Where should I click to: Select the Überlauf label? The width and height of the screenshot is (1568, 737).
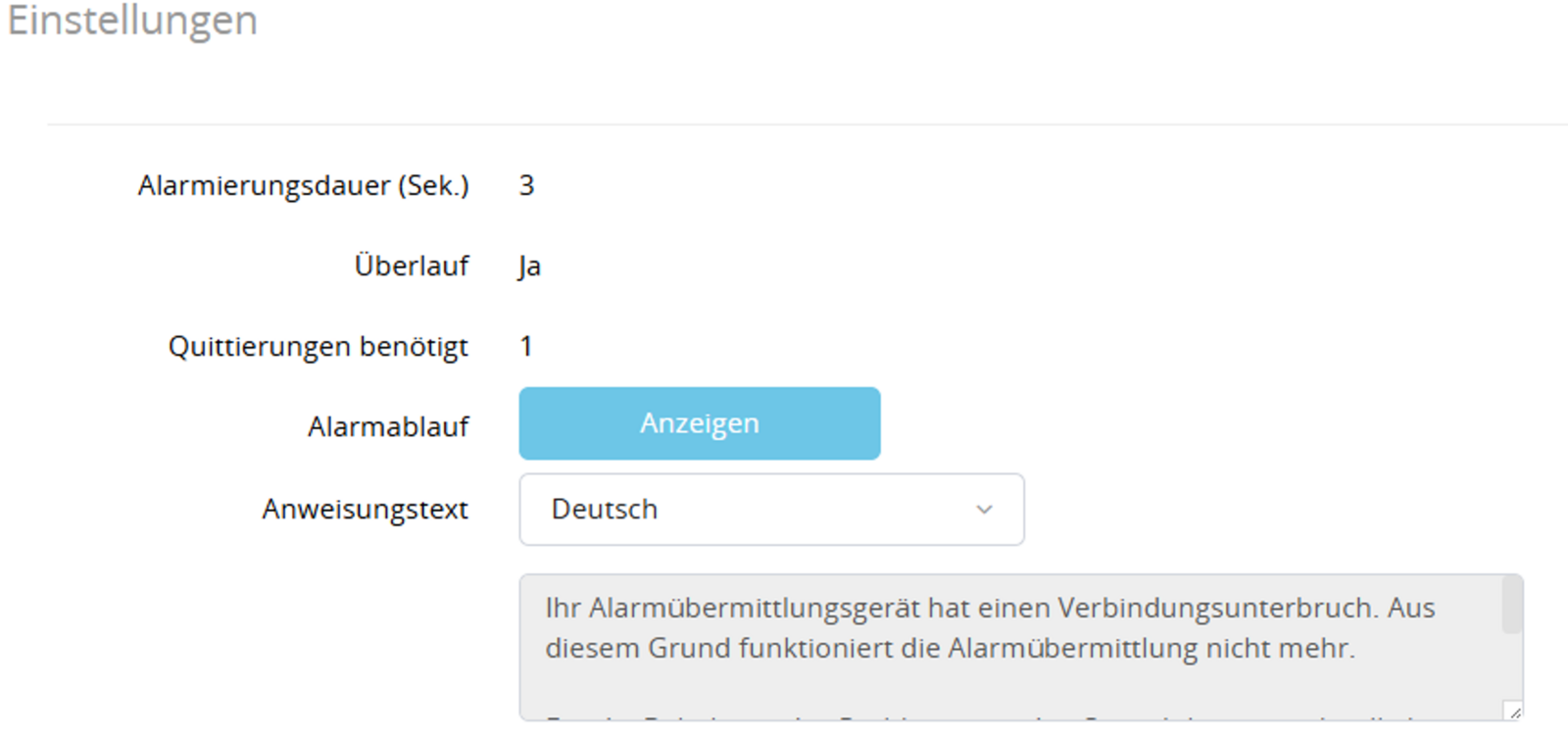coord(411,266)
